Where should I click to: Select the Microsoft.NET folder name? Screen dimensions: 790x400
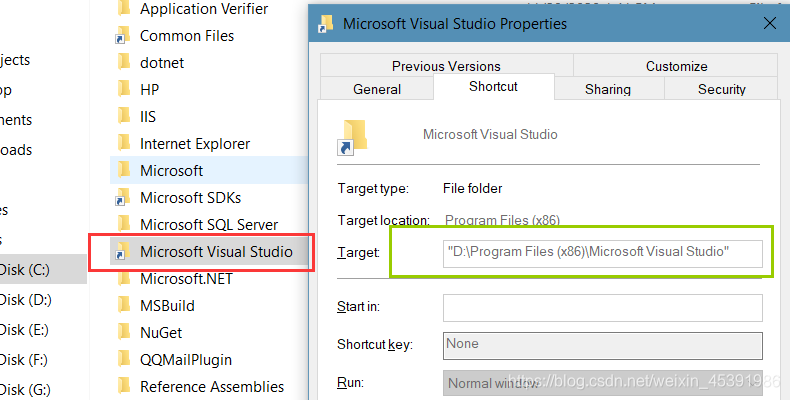pos(186,279)
